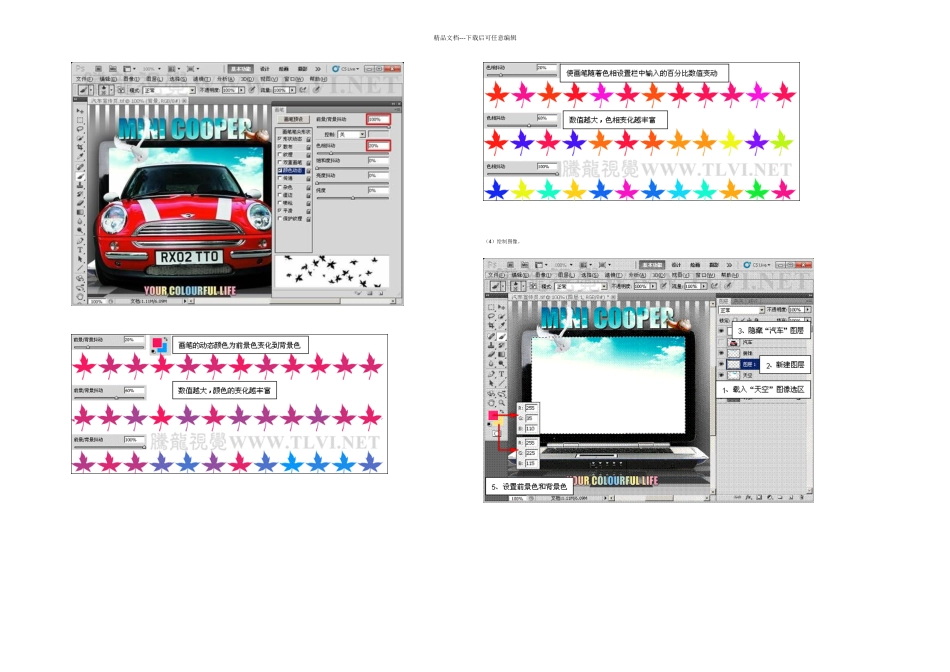
Task: Expand workspace chevron in car window app bar
Action: click(317, 69)
